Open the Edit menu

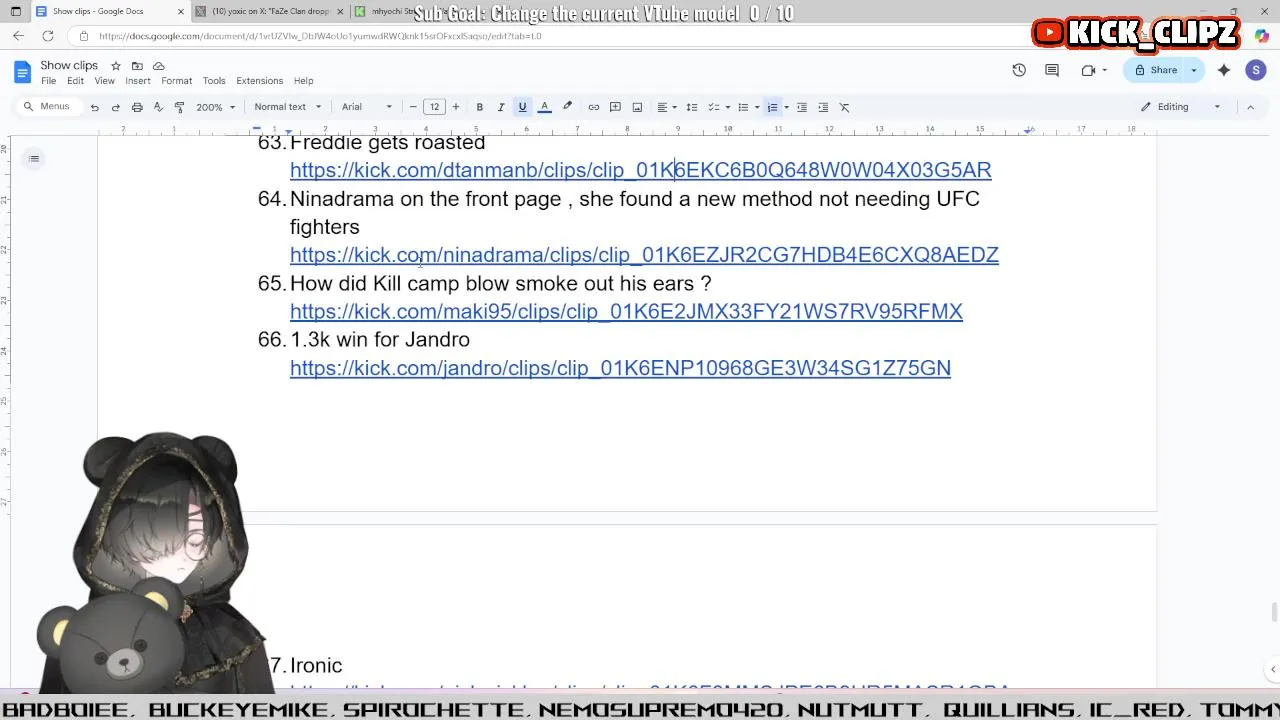(x=75, y=81)
